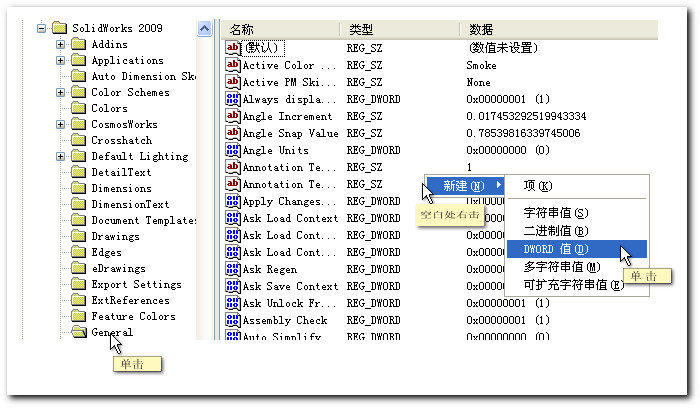Open the 新建(N) submenu entry
This screenshot has width=700, height=408.
click(465, 185)
